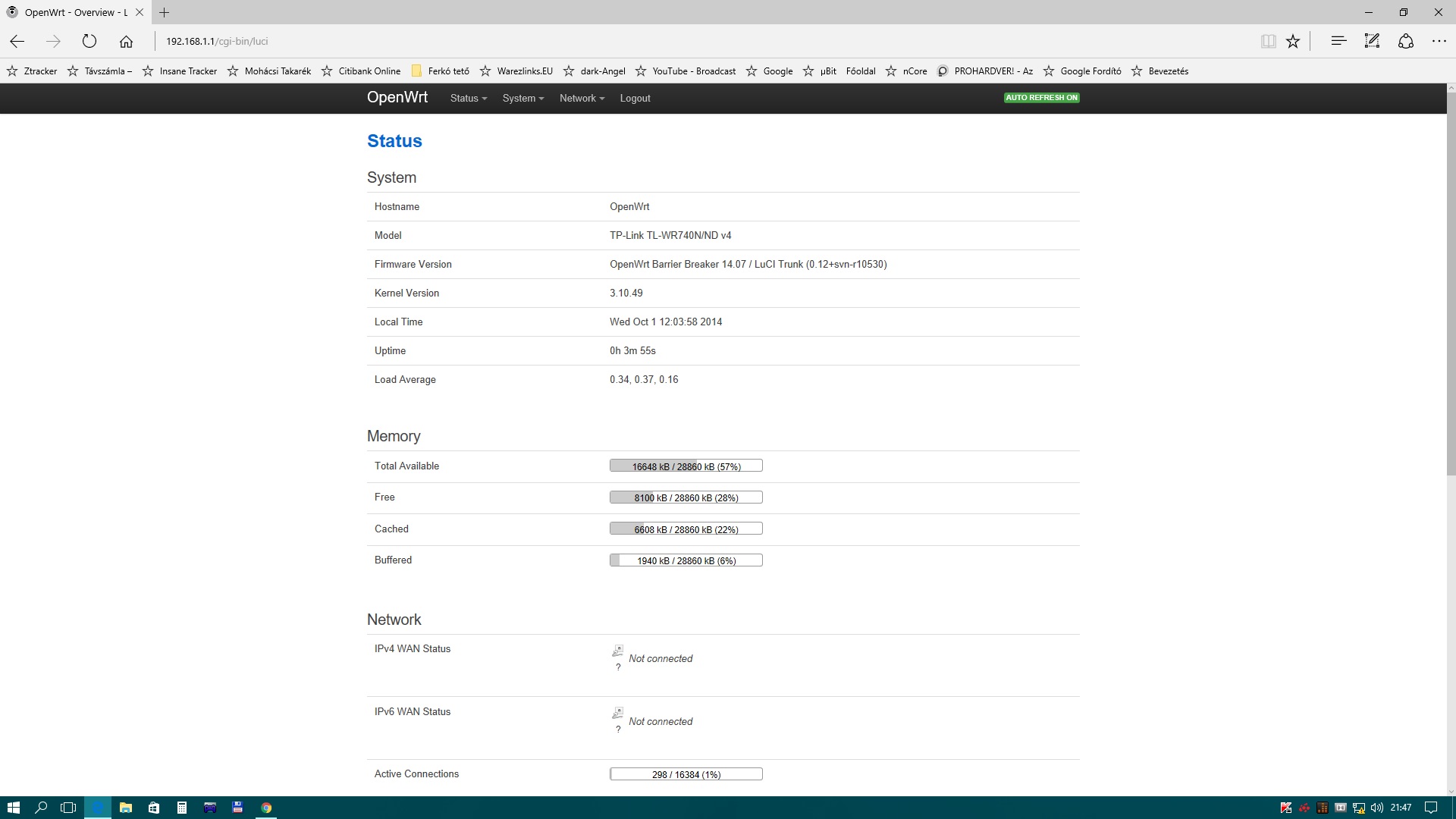
Task: Expand the Status dropdown menu
Action: click(468, 99)
